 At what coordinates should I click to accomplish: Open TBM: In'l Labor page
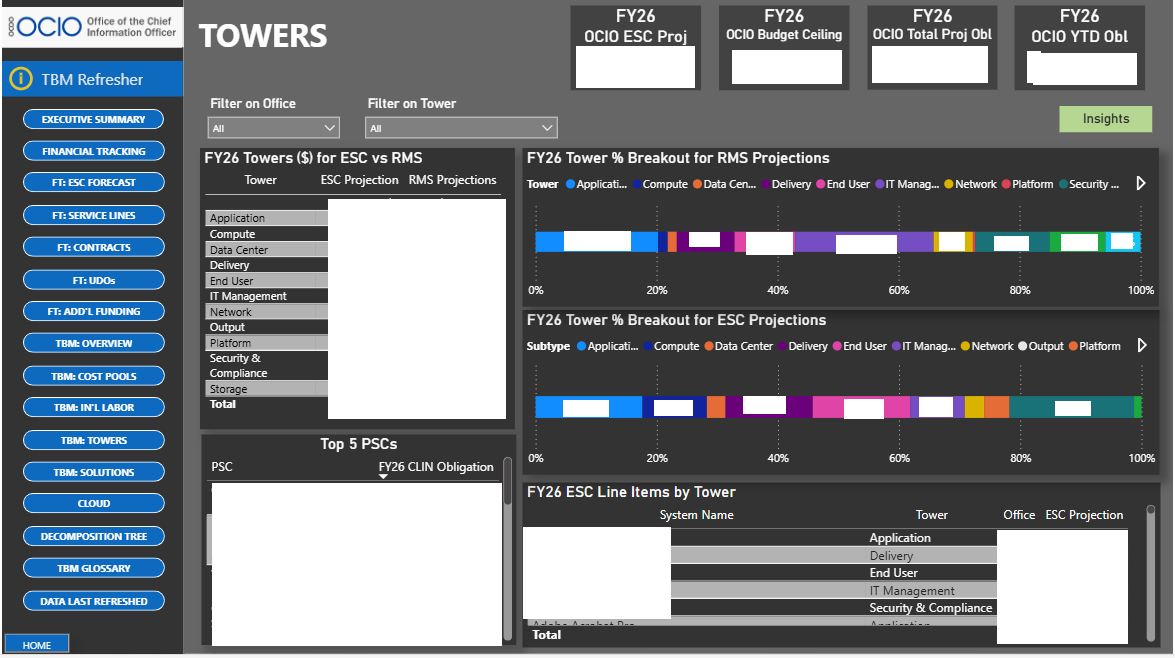(94, 408)
